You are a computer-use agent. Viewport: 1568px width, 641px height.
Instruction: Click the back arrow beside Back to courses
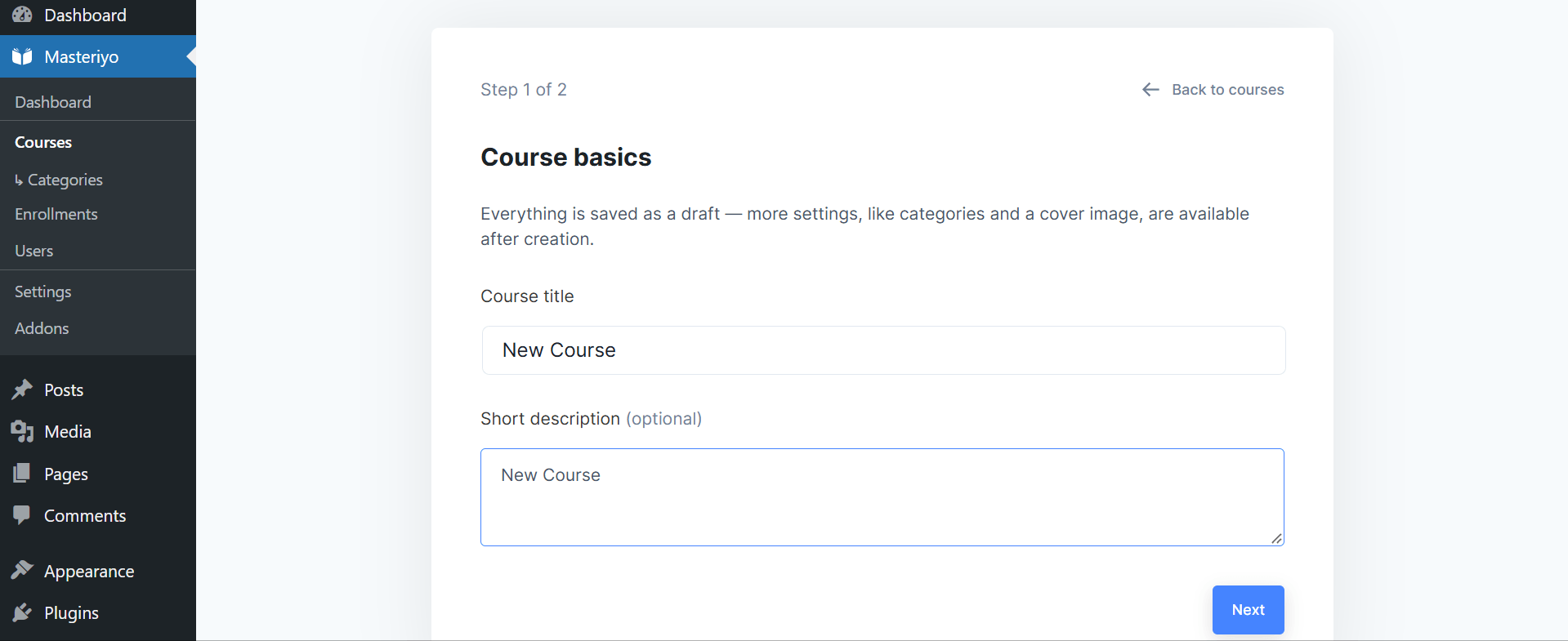point(1150,89)
